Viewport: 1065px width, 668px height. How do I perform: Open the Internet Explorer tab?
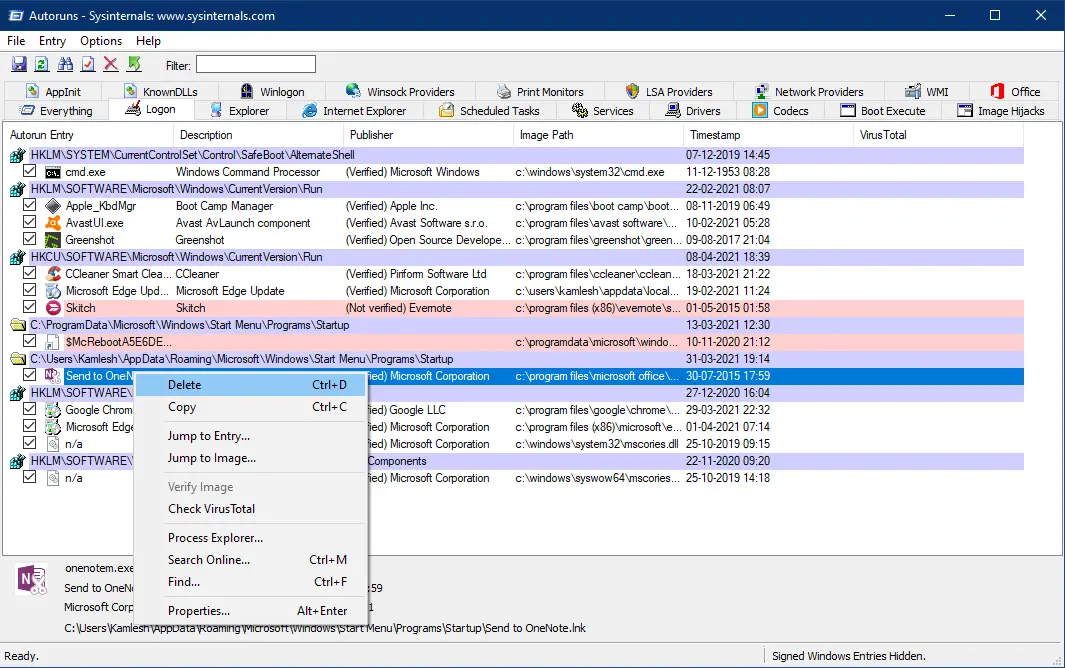coord(355,111)
